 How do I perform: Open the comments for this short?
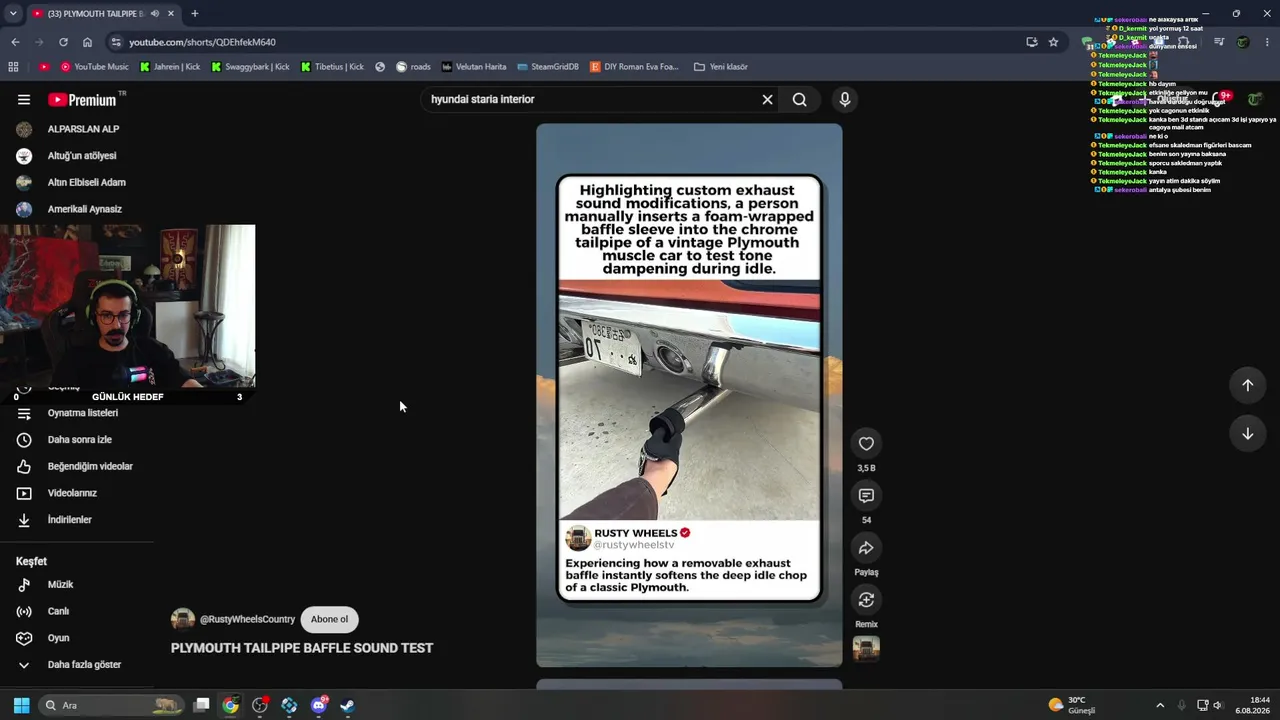(866, 496)
